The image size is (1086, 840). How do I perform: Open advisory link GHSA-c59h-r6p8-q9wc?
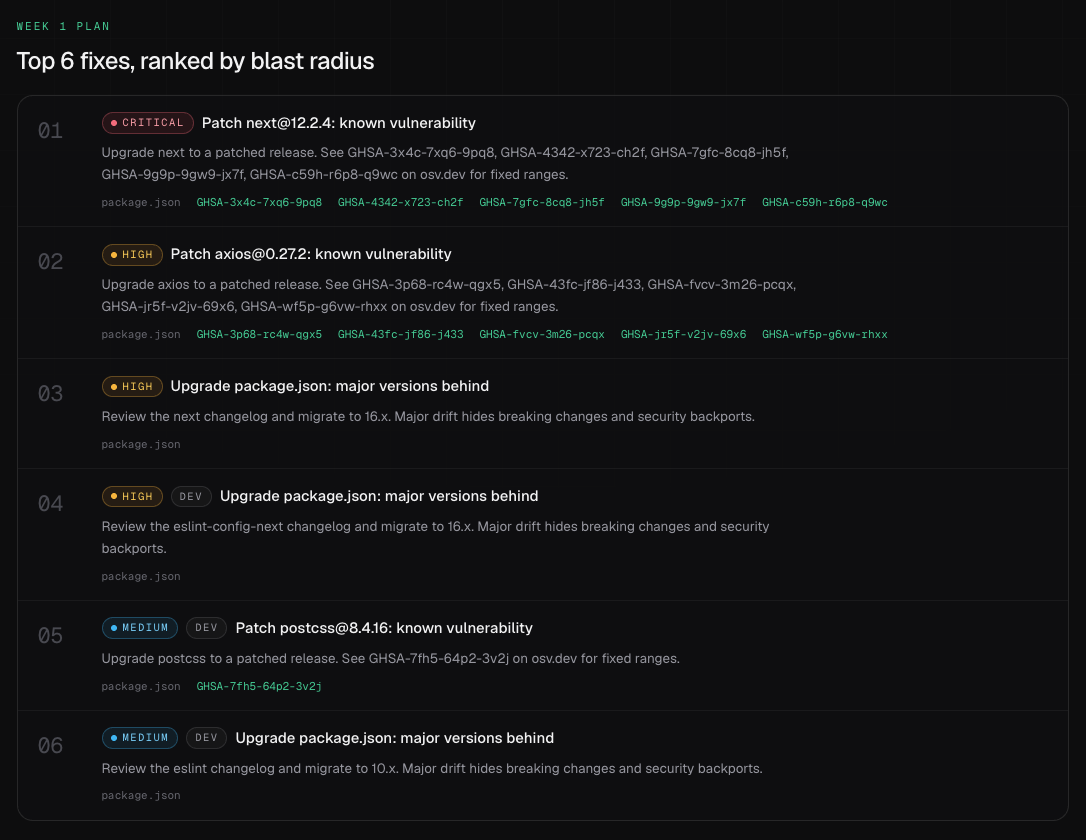click(824, 202)
